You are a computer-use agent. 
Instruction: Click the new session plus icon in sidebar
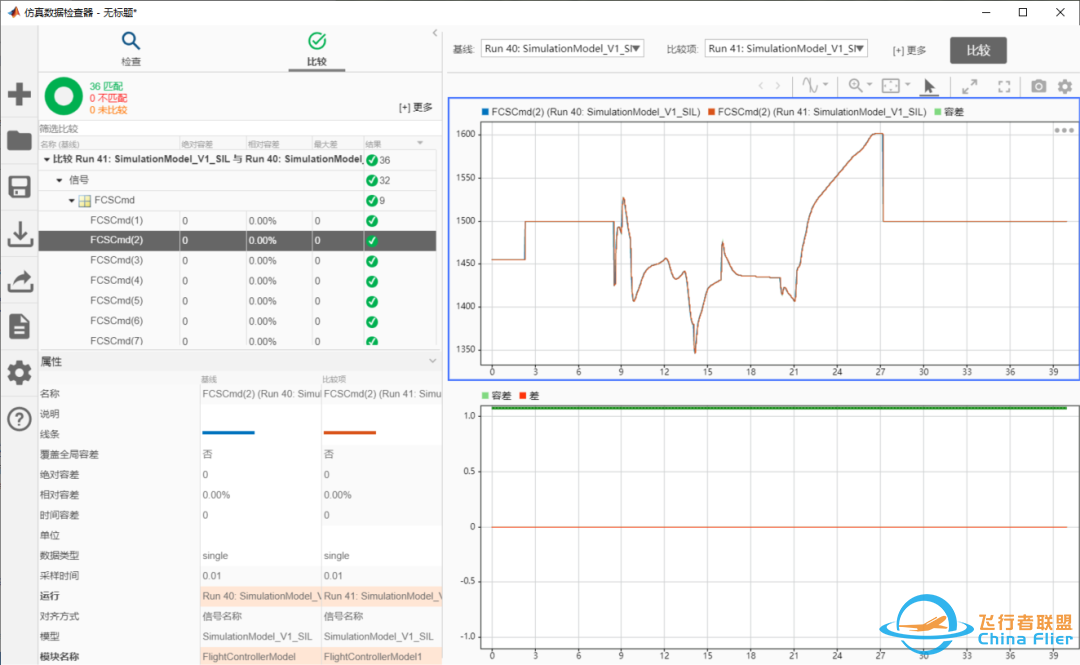pyautogui.click(x=19, y=94)
